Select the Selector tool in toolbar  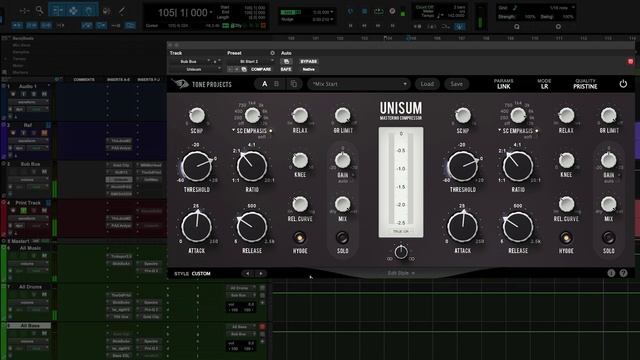(73, 11)
